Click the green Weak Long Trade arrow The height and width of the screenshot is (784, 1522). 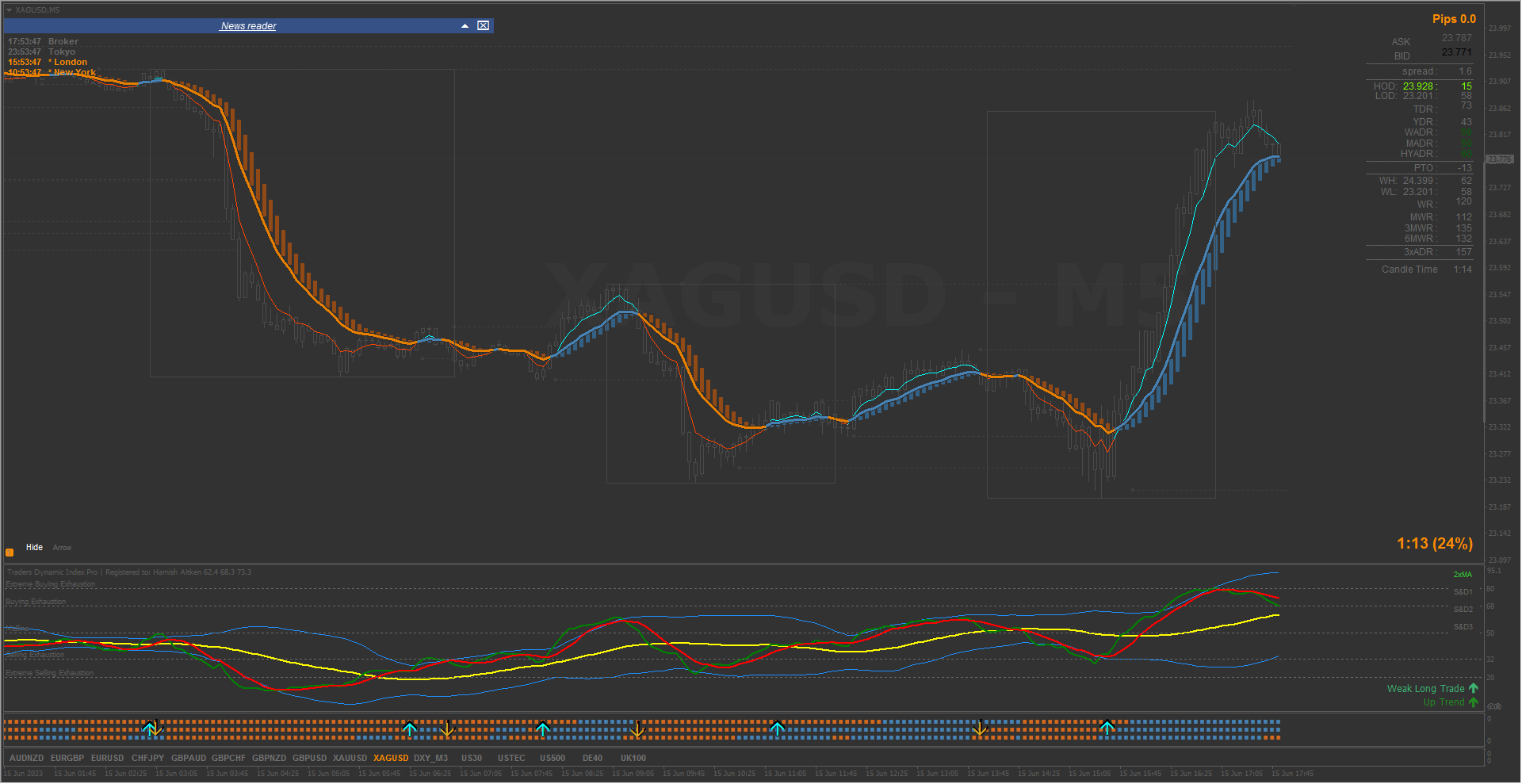1473,688
